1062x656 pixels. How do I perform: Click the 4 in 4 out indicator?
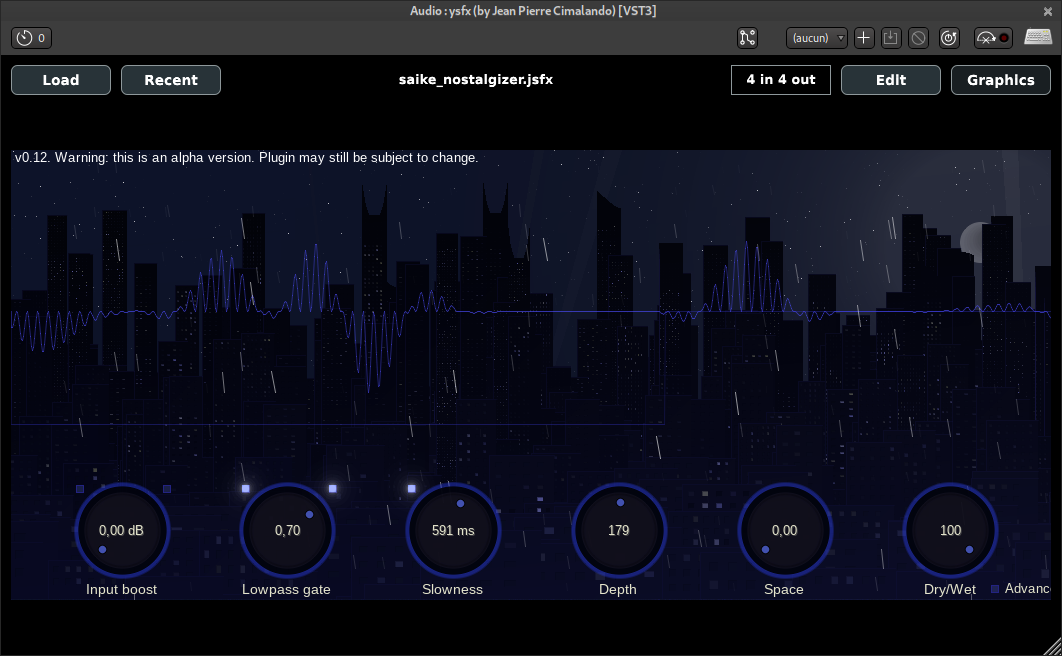[x=781, y=80]
